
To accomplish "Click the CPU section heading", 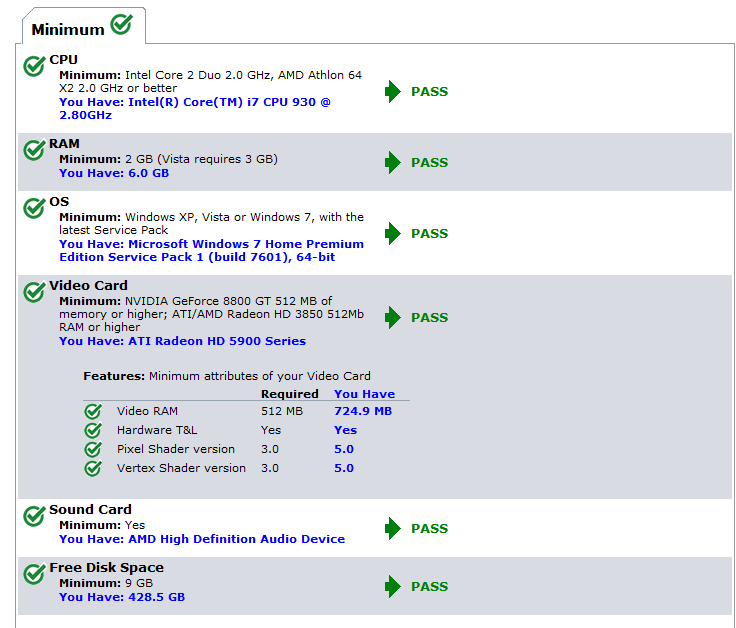I will click(x=63, y=60).
